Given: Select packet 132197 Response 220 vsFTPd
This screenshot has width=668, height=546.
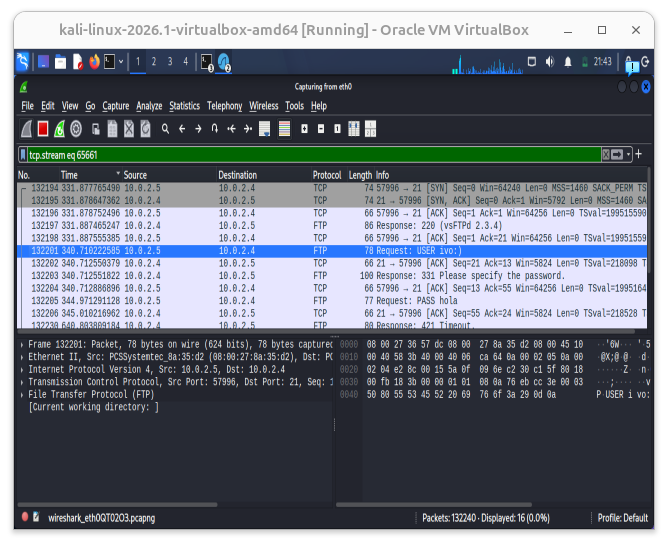Looking at the screenshot, I should pyautogui.click(x=332, y=225).
